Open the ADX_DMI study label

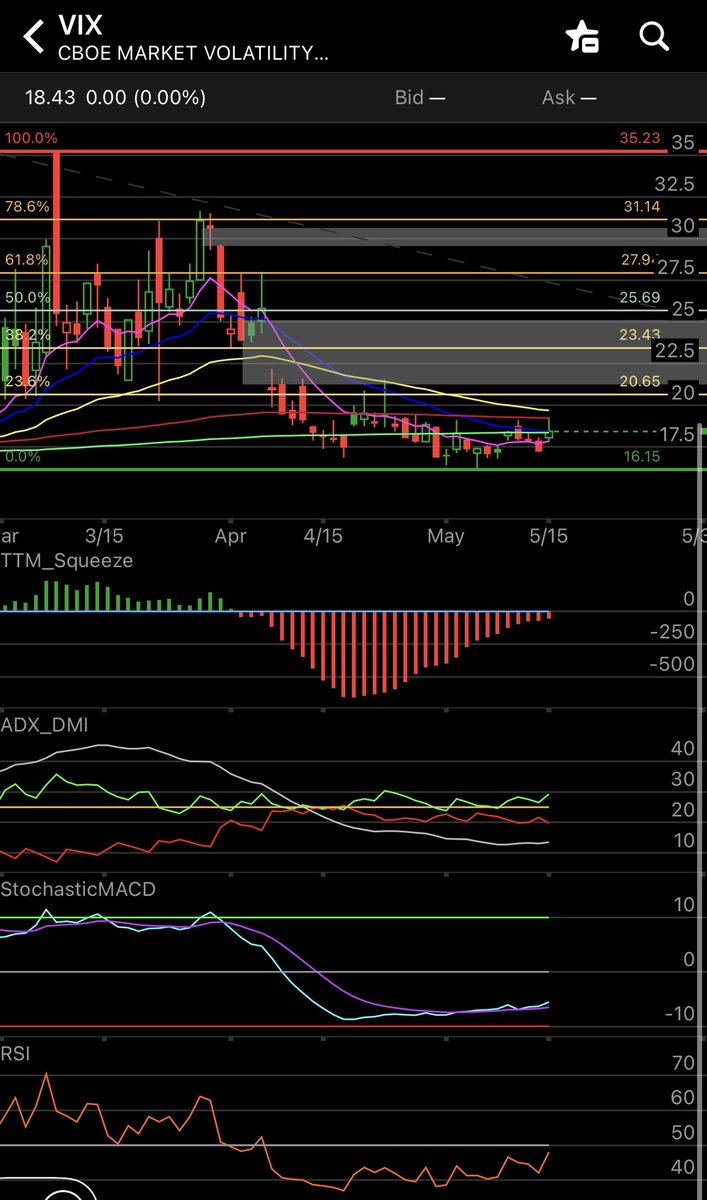(x=44, y=725)
